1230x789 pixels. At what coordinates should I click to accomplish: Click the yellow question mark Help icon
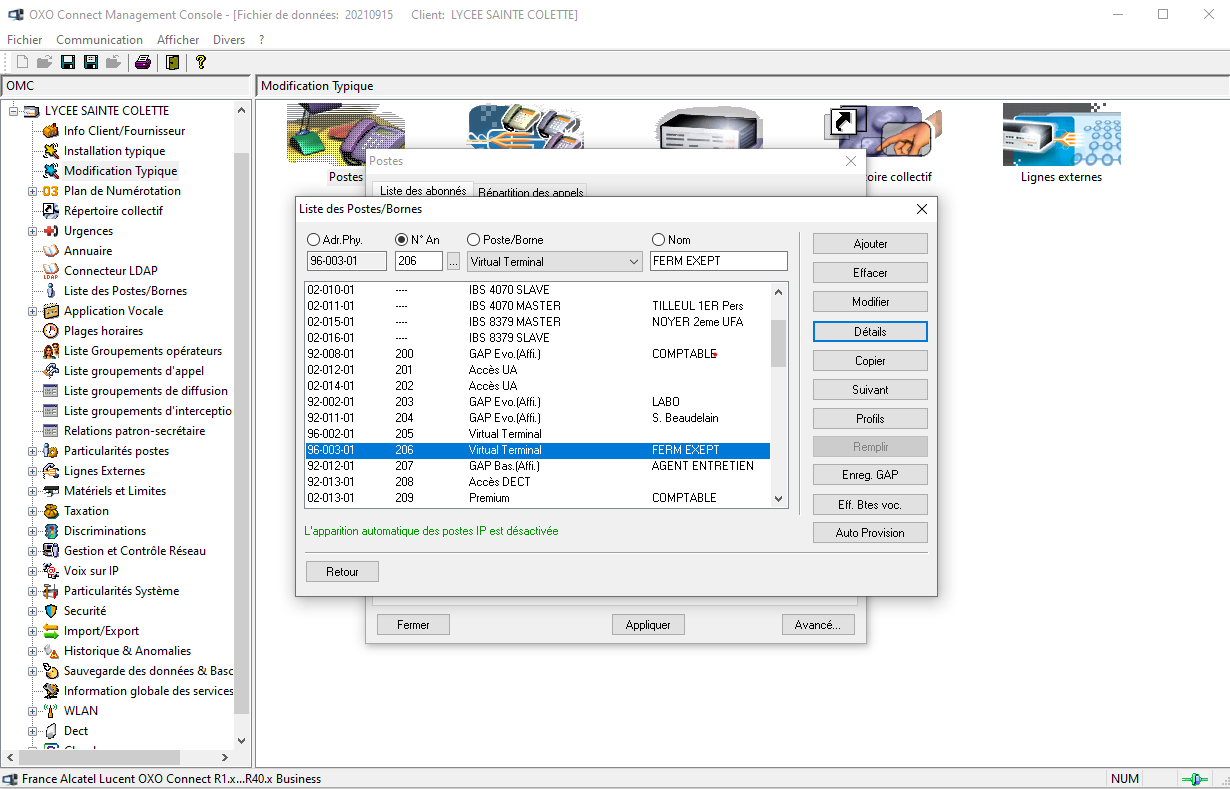click(x=201, y=62)
